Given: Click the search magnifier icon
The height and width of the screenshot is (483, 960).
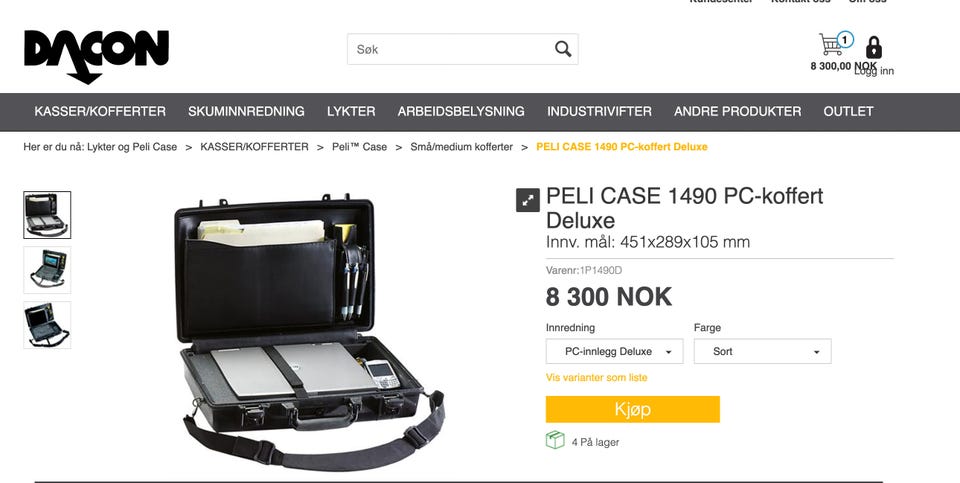Looking at the screenshot, I should tap(563, 49).
